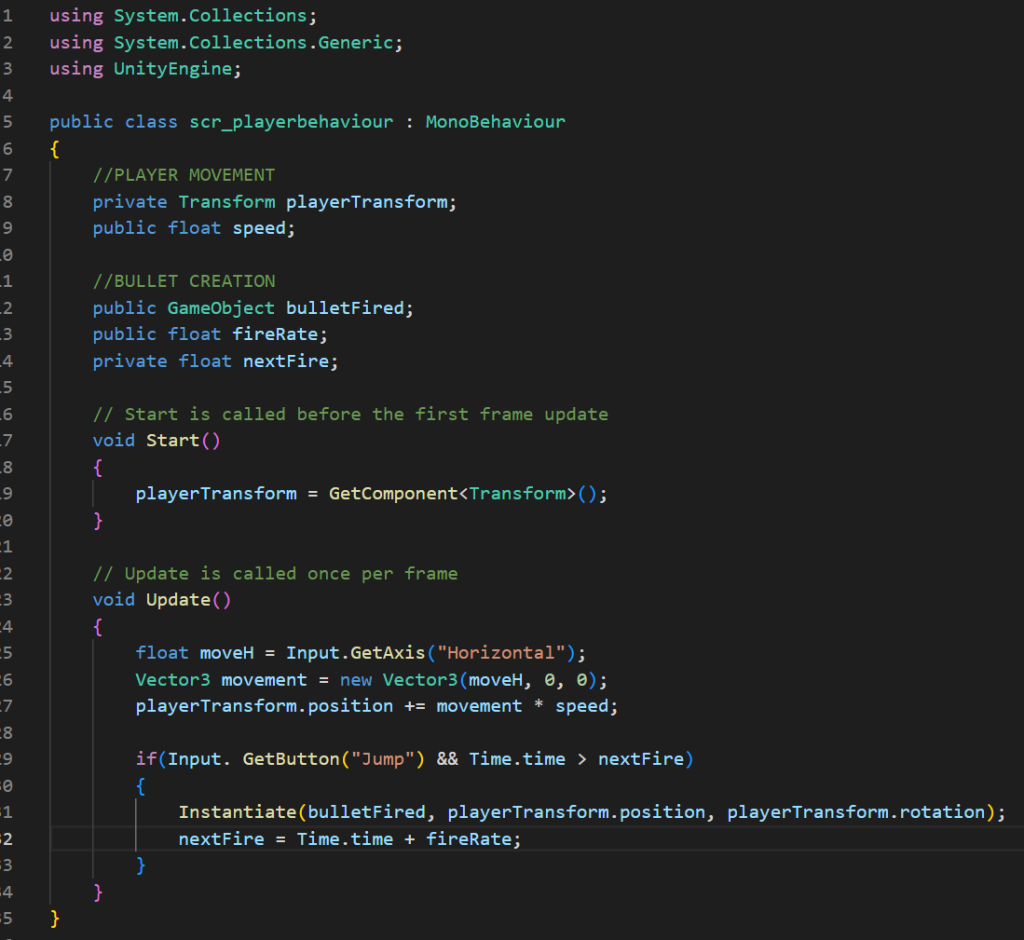Click the Start method name in void Start()

click(172, 441)
